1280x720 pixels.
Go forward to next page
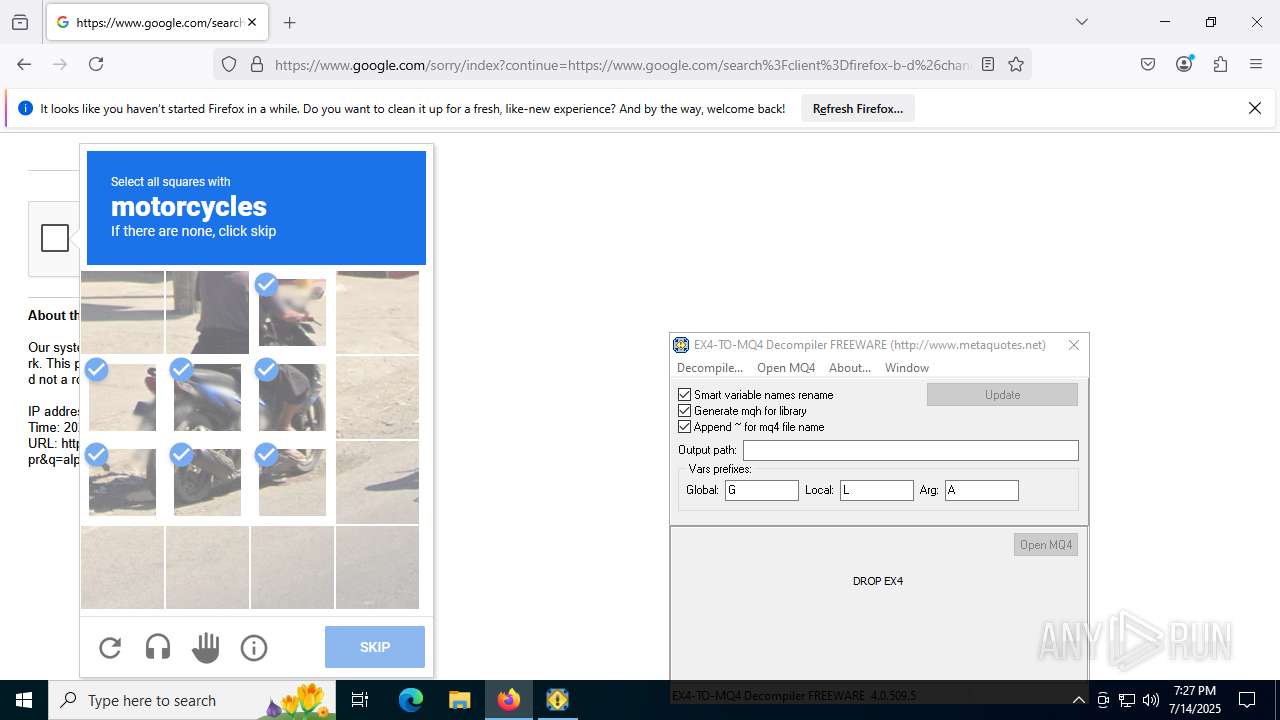coord(60,64)
